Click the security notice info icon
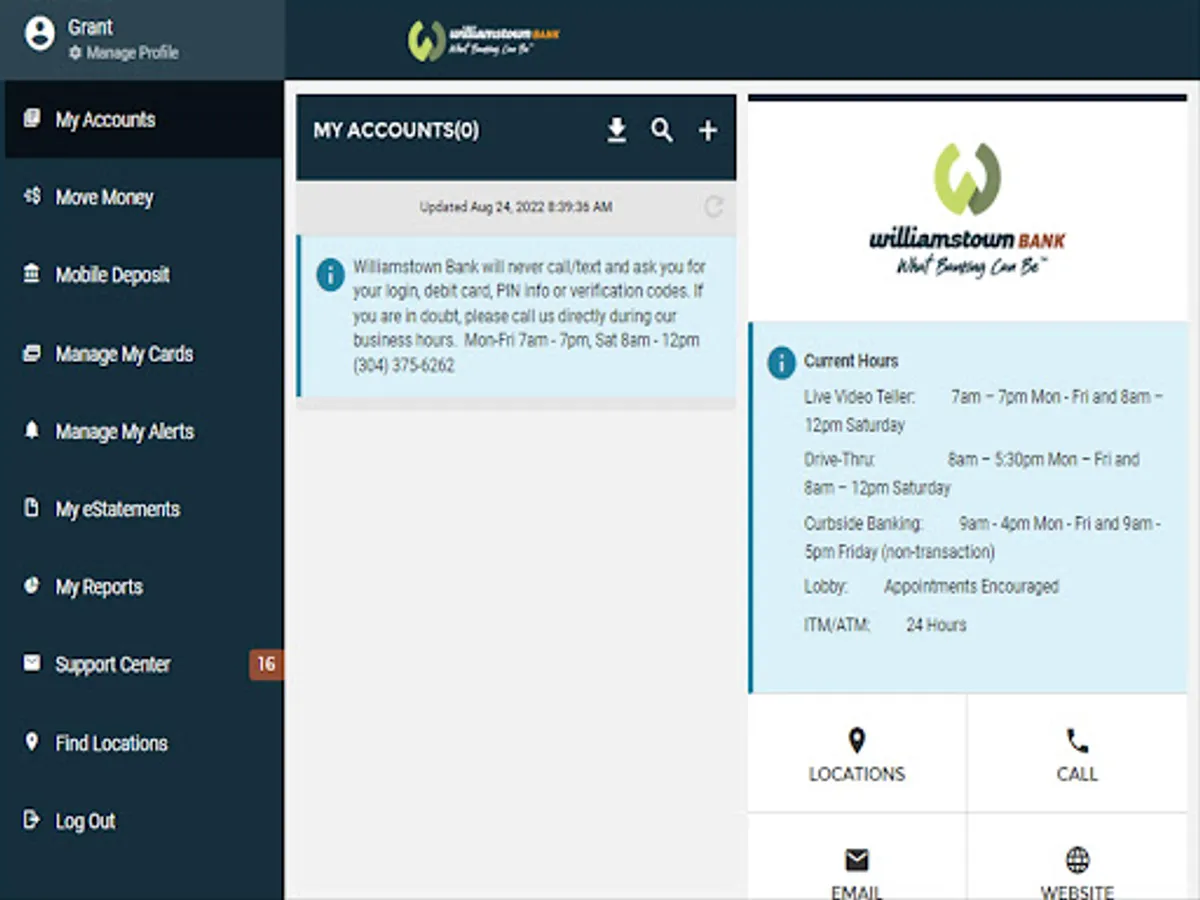1200x900 pixels. tap(330, 274)
